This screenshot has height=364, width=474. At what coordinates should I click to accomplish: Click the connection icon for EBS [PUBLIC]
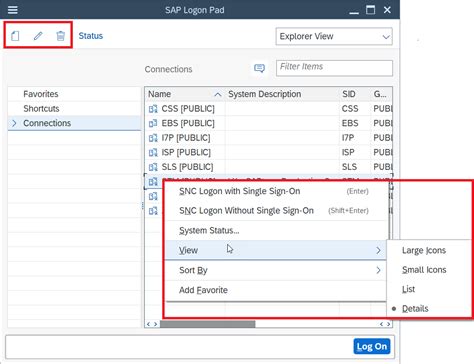[x=153, y=123]
